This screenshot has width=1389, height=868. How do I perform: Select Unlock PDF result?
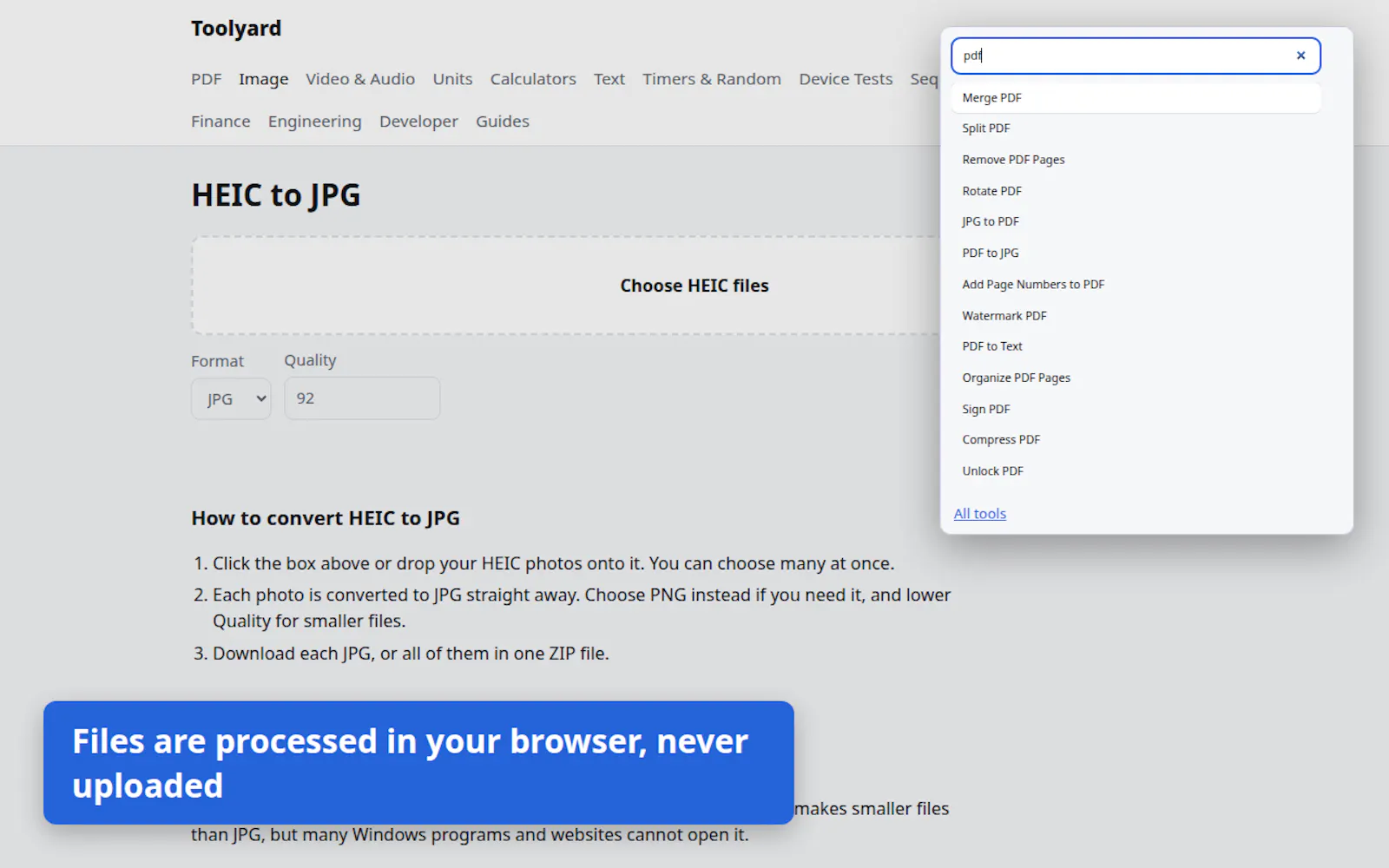1136,471
